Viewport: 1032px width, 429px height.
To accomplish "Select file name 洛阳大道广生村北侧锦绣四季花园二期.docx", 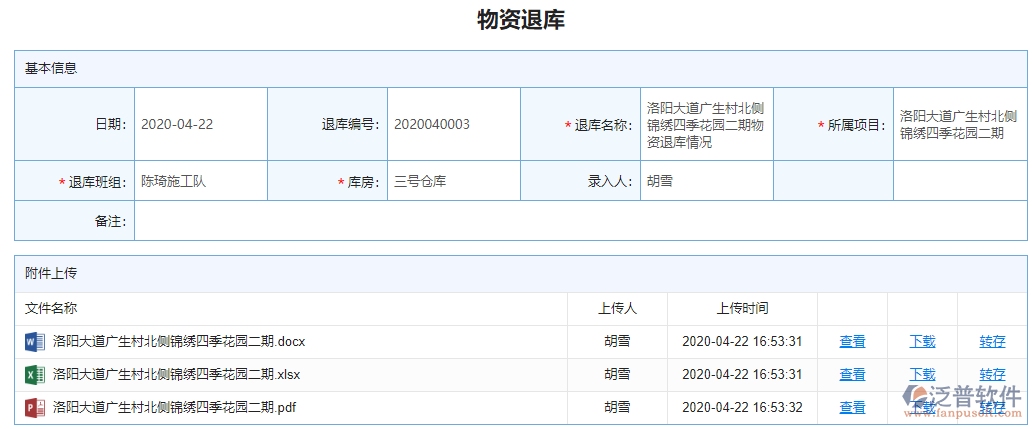I will [x=179, y=341].
